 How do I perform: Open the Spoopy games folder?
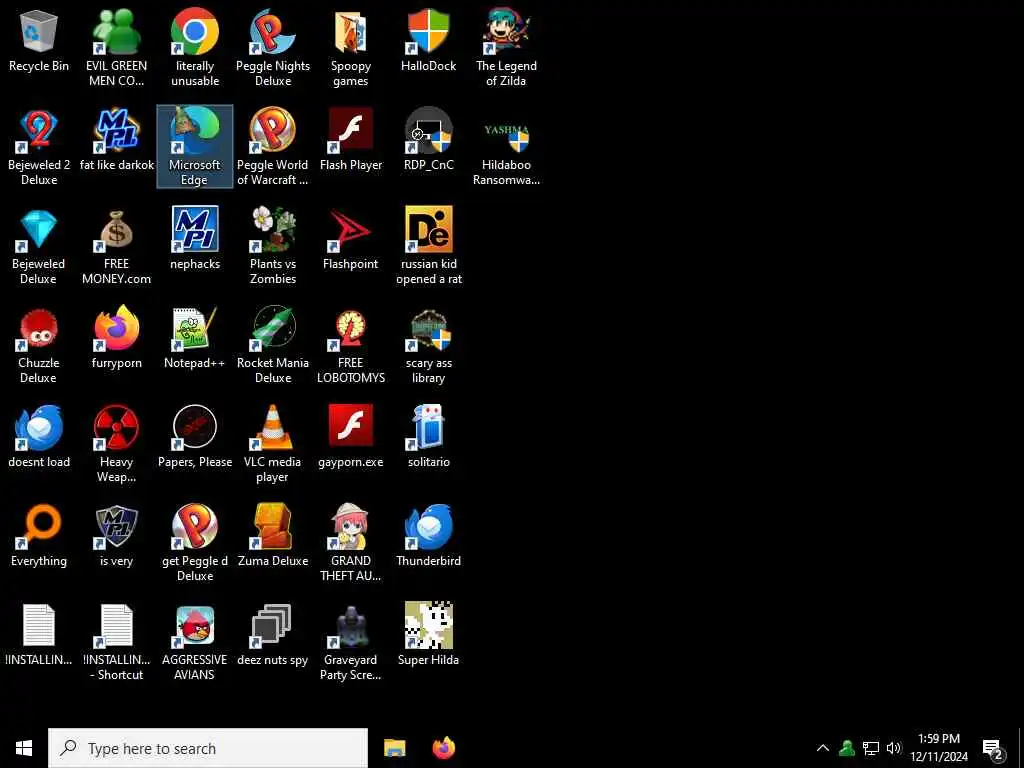[x=351, y=31]
